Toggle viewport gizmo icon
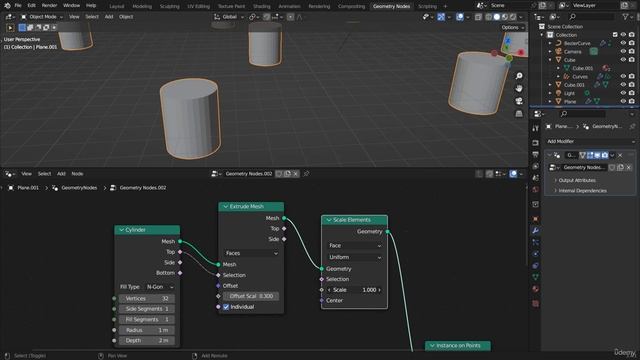 441,17
